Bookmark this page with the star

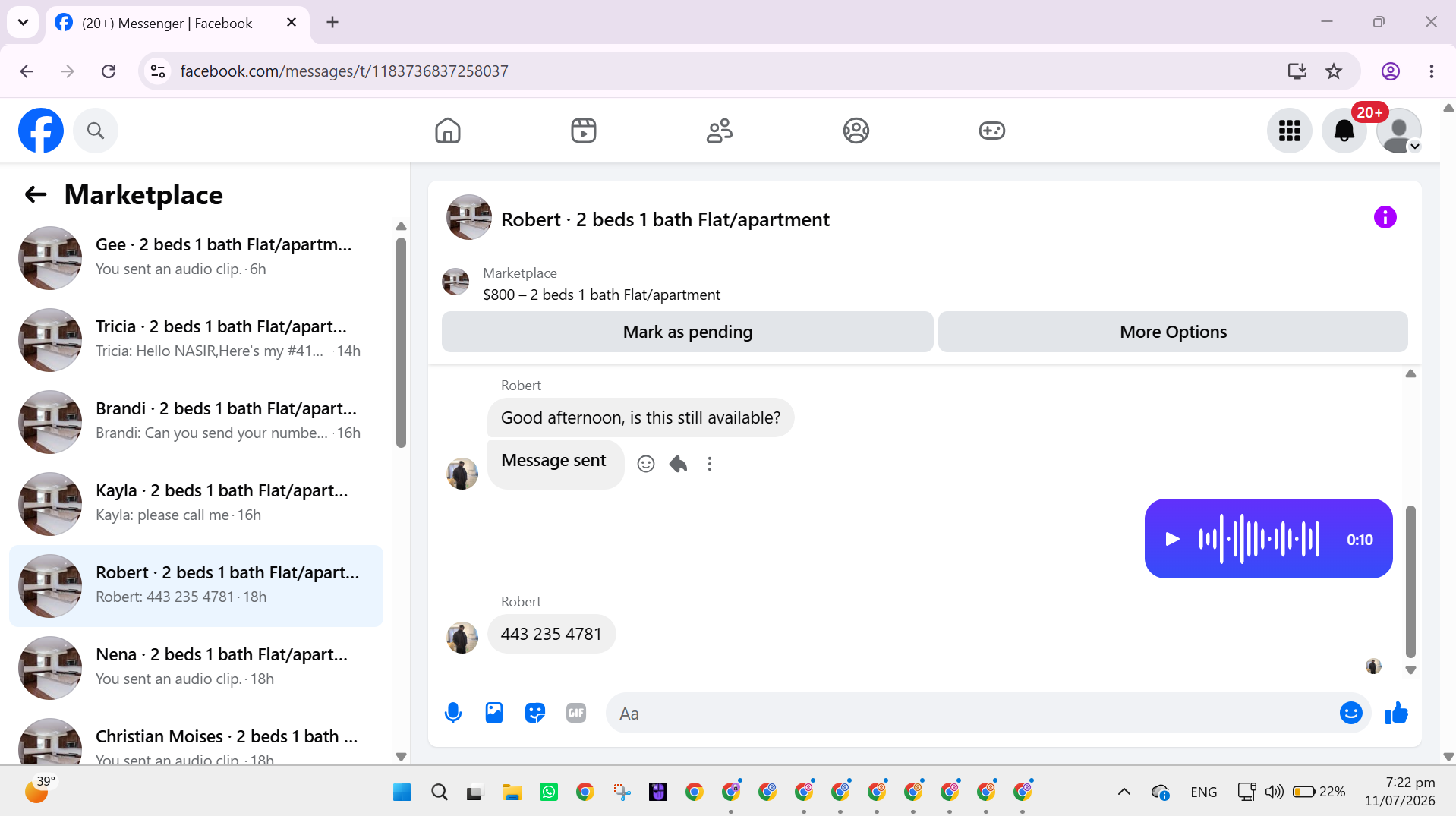tap(1333, 71)
